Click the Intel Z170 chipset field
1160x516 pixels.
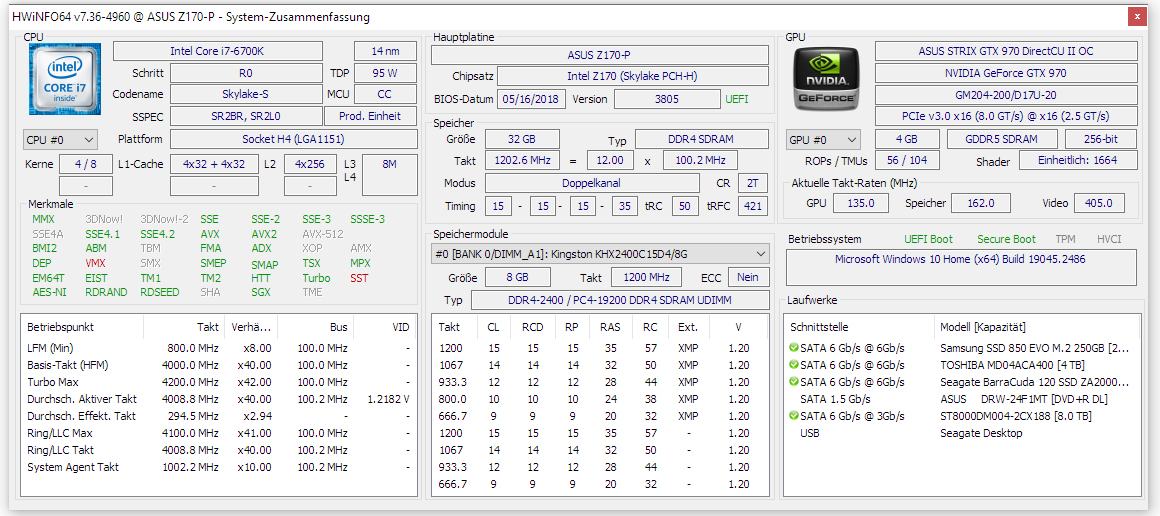(633, 76)
